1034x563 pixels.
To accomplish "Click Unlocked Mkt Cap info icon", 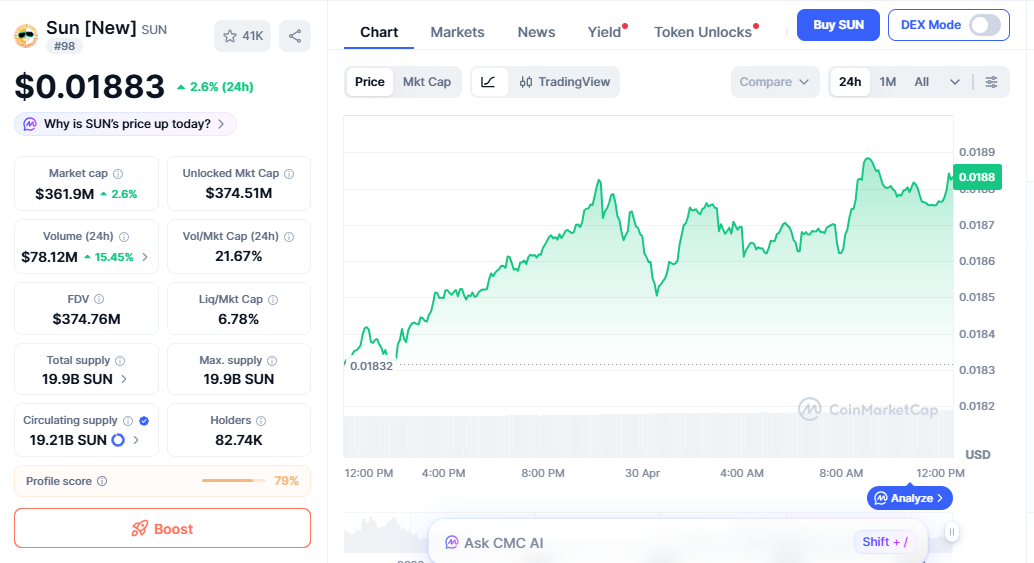I will click(289, 173).
